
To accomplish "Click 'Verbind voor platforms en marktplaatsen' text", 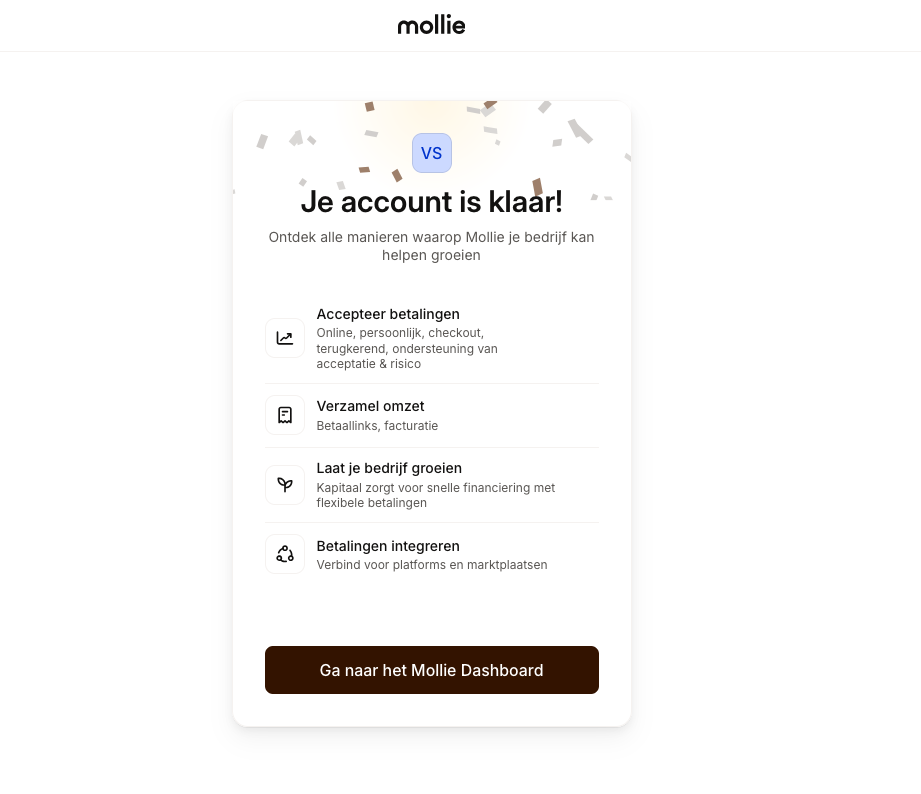I will pos(432,565).
